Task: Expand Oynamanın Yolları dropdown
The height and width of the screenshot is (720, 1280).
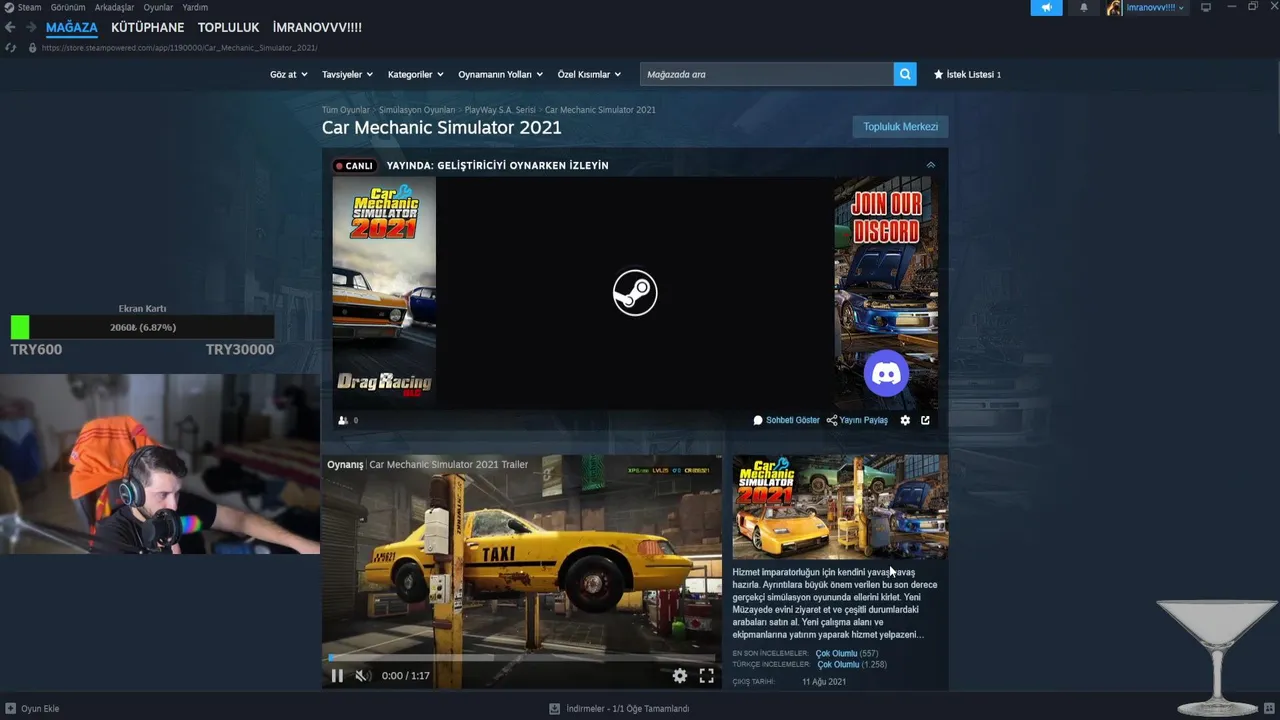Action: point(500,74)
